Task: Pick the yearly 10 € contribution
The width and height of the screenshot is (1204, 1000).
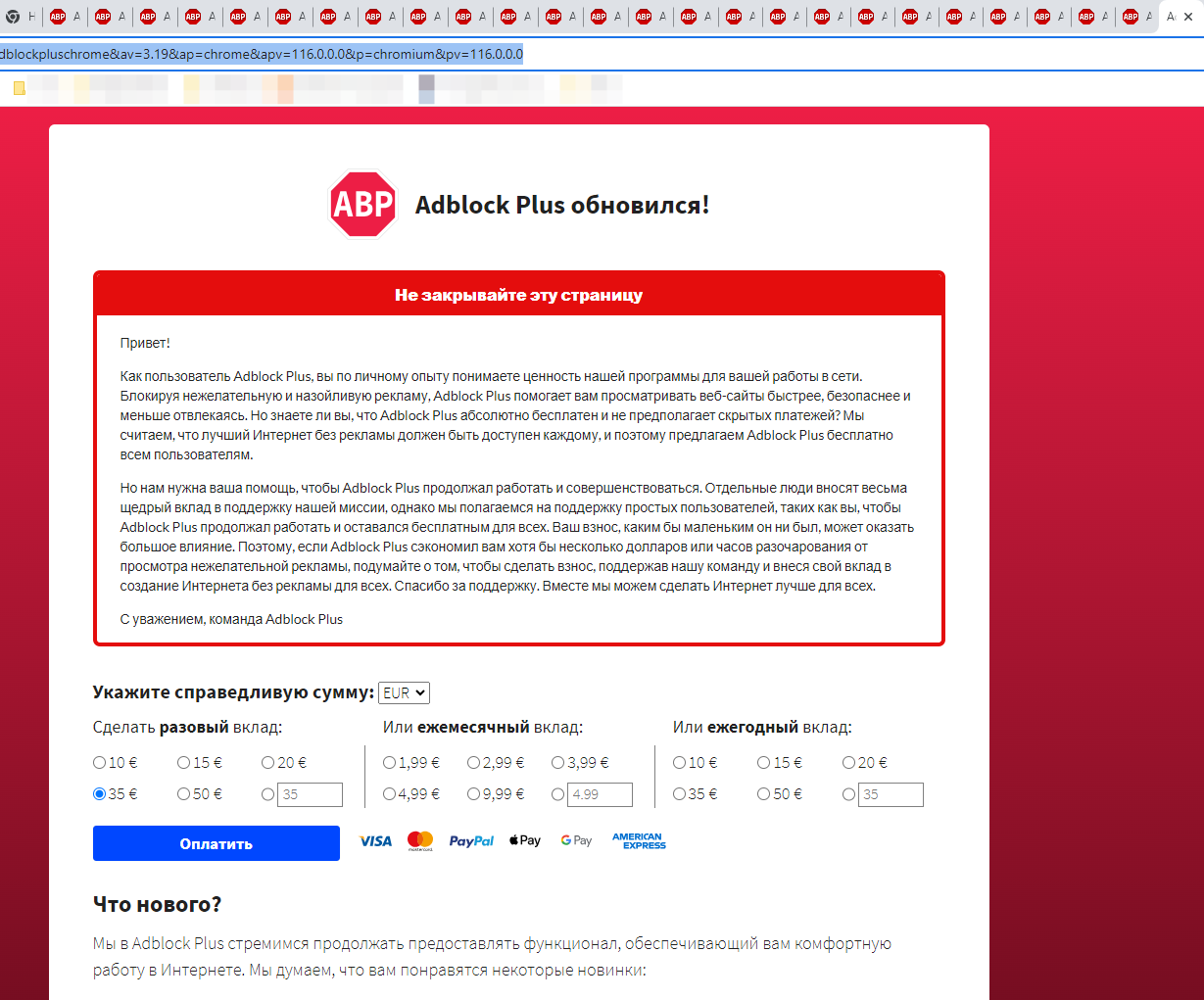Action: 679,763
